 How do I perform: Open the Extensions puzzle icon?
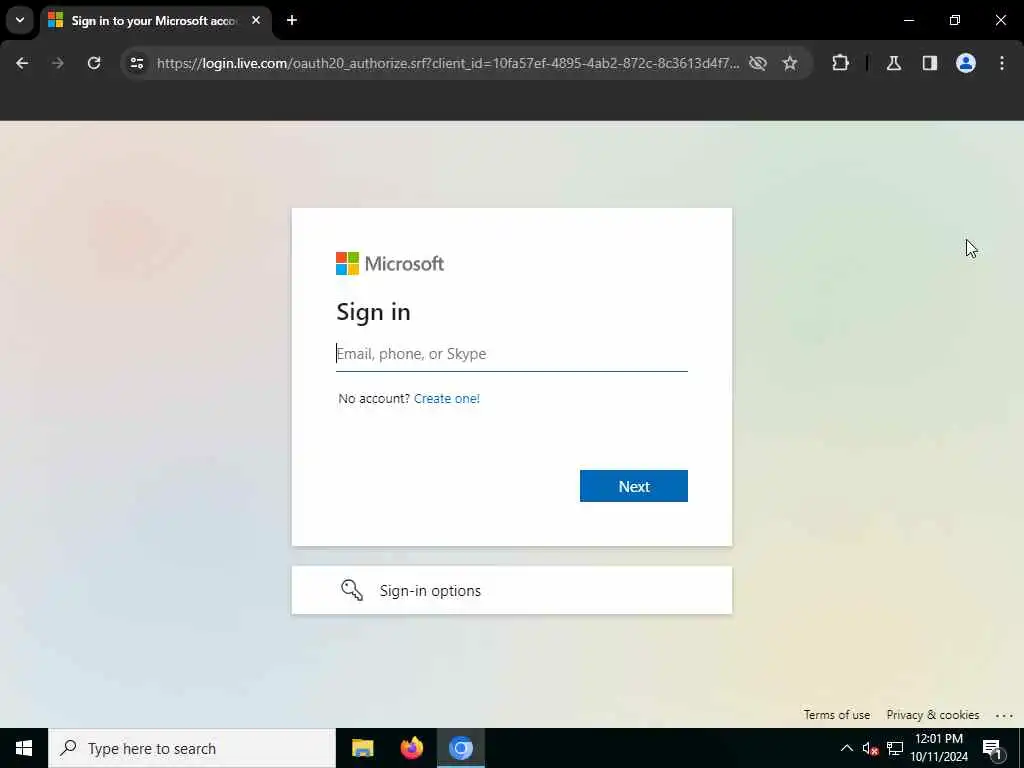coord(840,63)
